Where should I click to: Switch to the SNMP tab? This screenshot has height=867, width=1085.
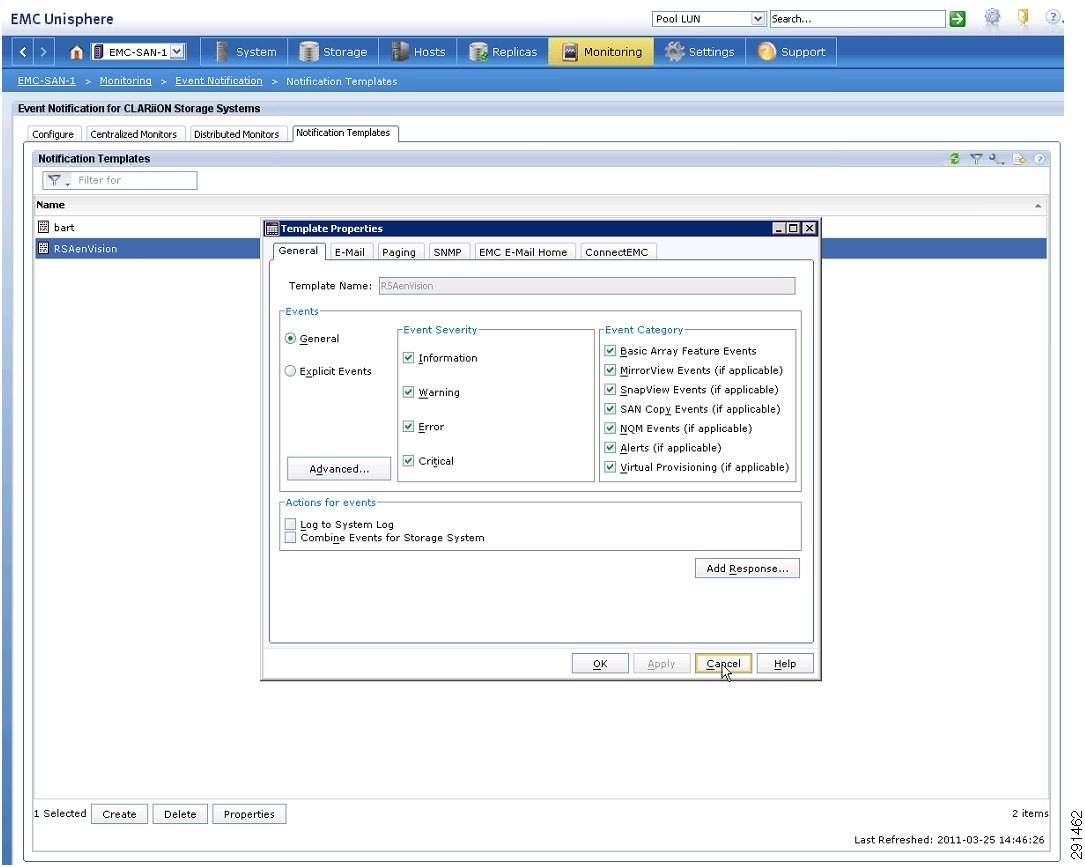(x=448, y=252)
